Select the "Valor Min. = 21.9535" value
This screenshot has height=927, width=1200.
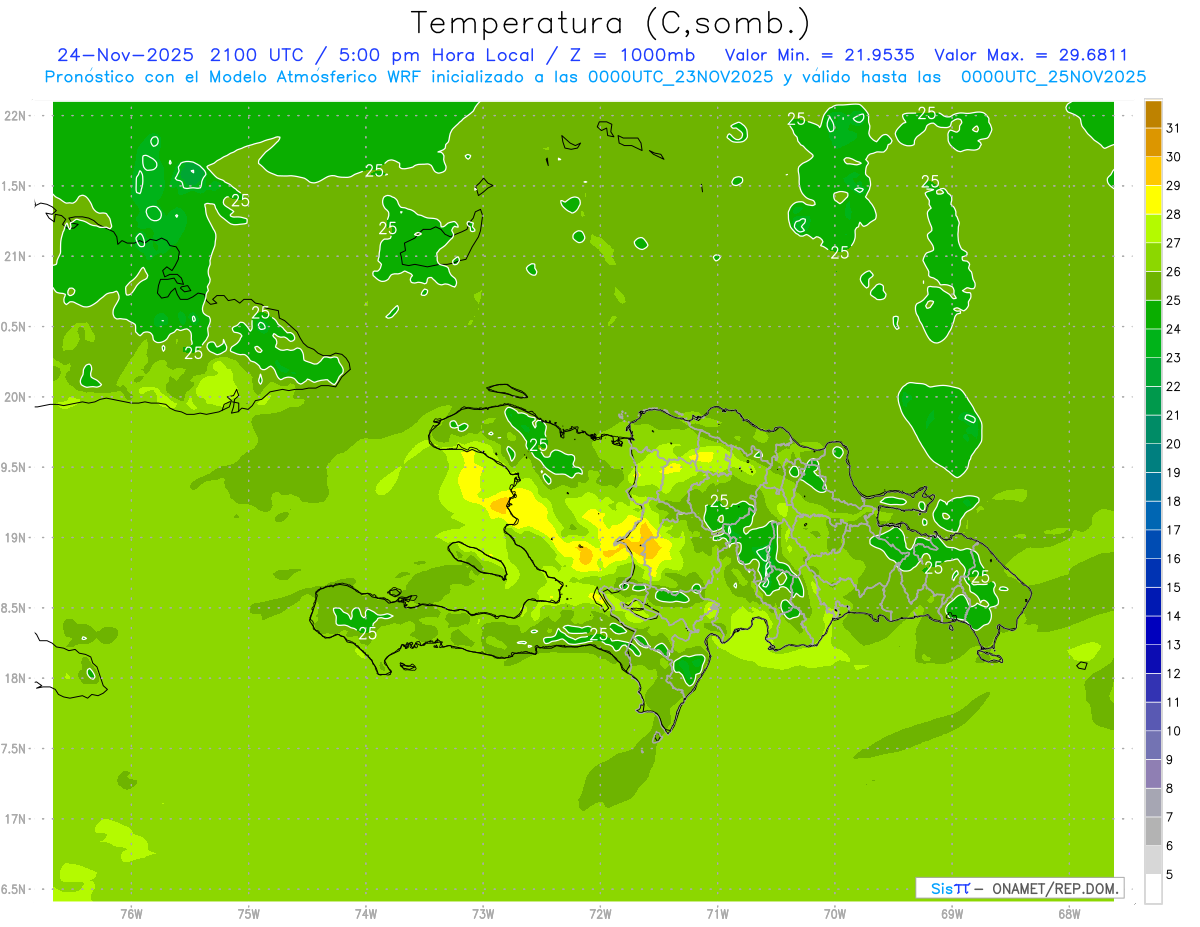pyautogui.click(x=819, y=55)
